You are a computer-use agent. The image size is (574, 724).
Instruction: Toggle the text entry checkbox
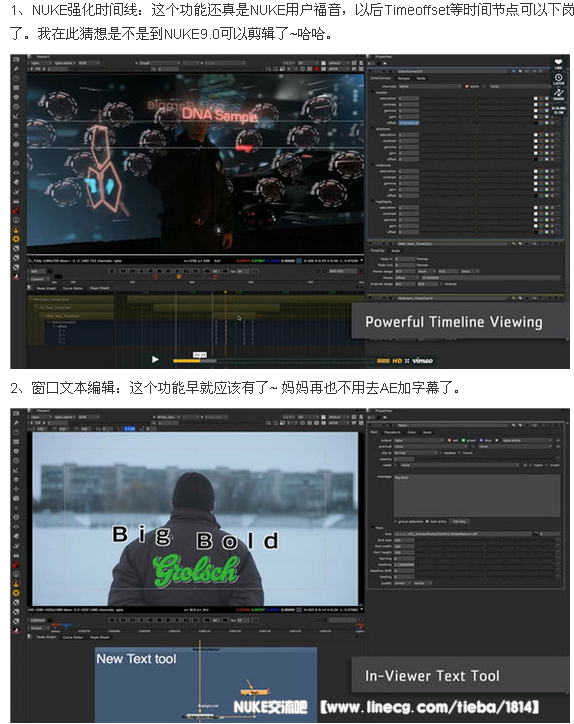427,521
